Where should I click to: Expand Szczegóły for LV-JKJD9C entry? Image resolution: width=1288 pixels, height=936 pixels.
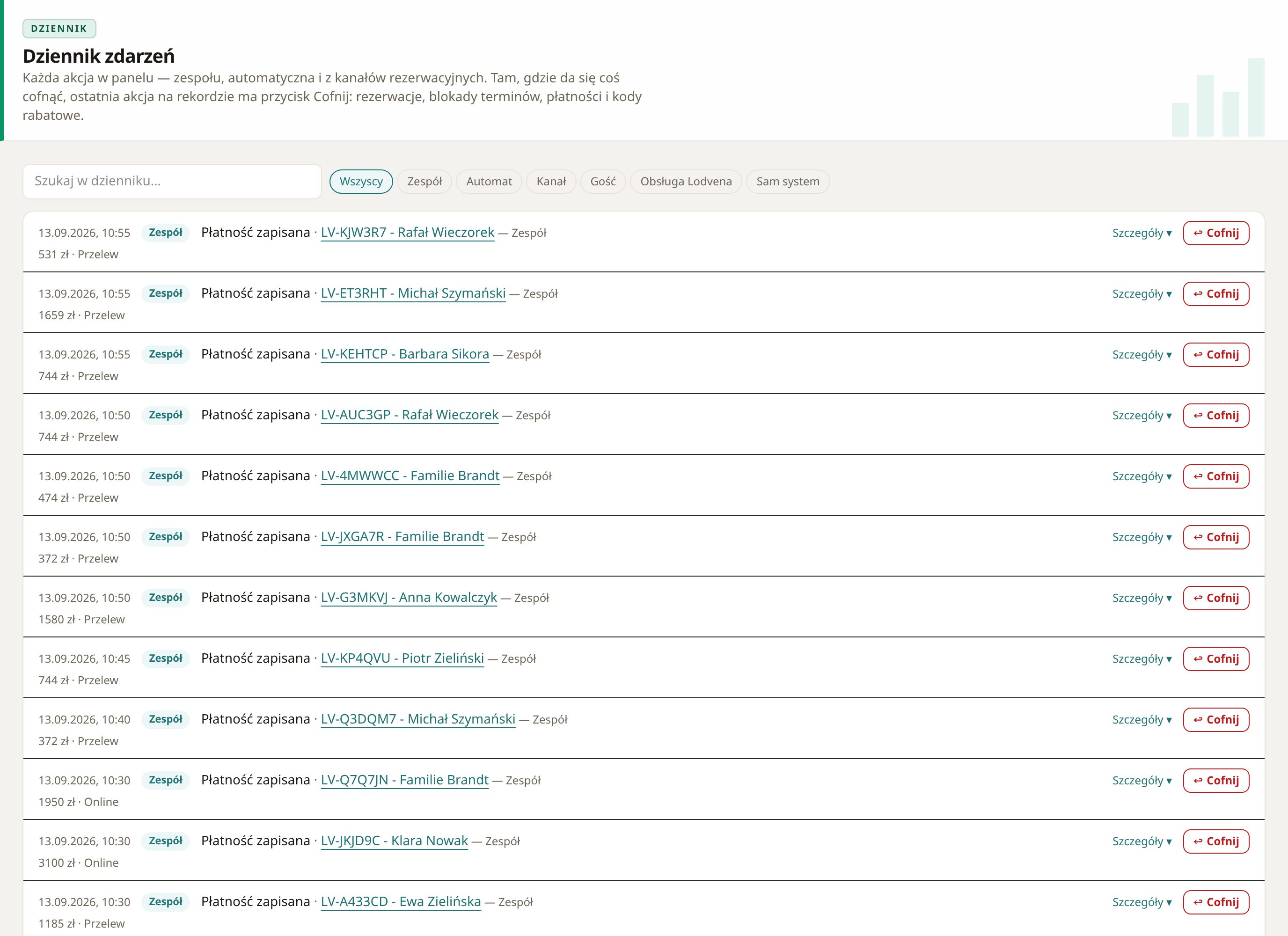pos(1142,841)
